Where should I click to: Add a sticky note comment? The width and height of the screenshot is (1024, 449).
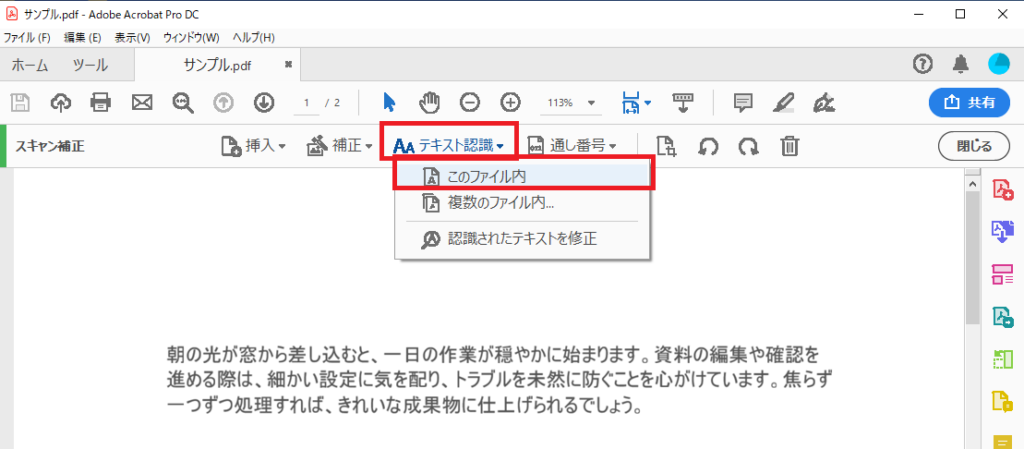pyautogui.click(x=742, y=102)
